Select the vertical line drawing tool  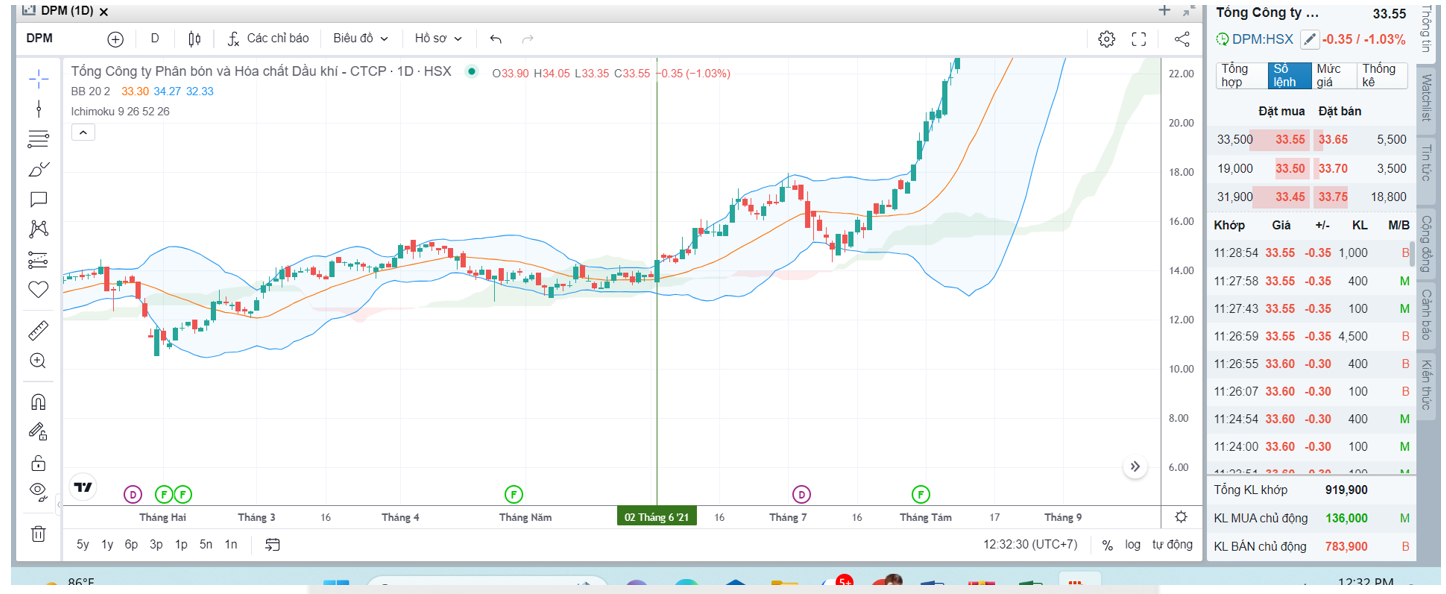[x=38, y=108]
